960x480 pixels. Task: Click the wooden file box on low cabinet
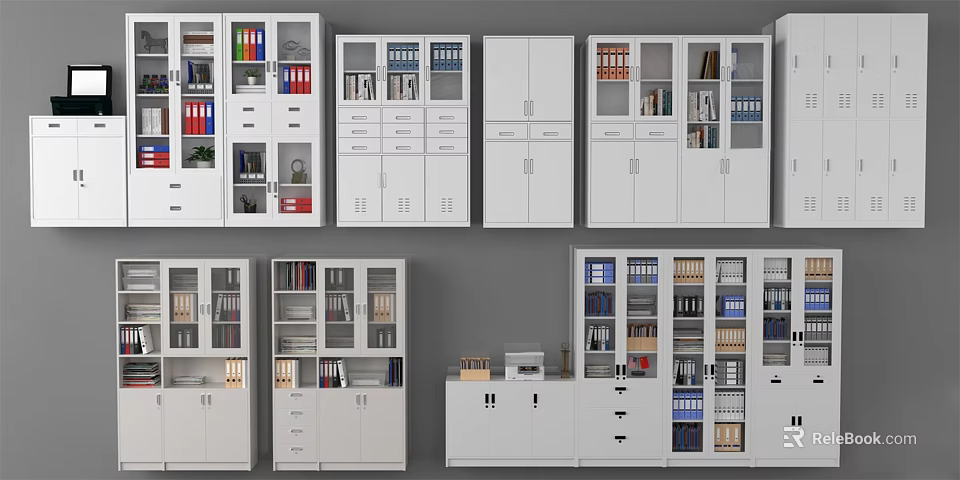point(475,369)
